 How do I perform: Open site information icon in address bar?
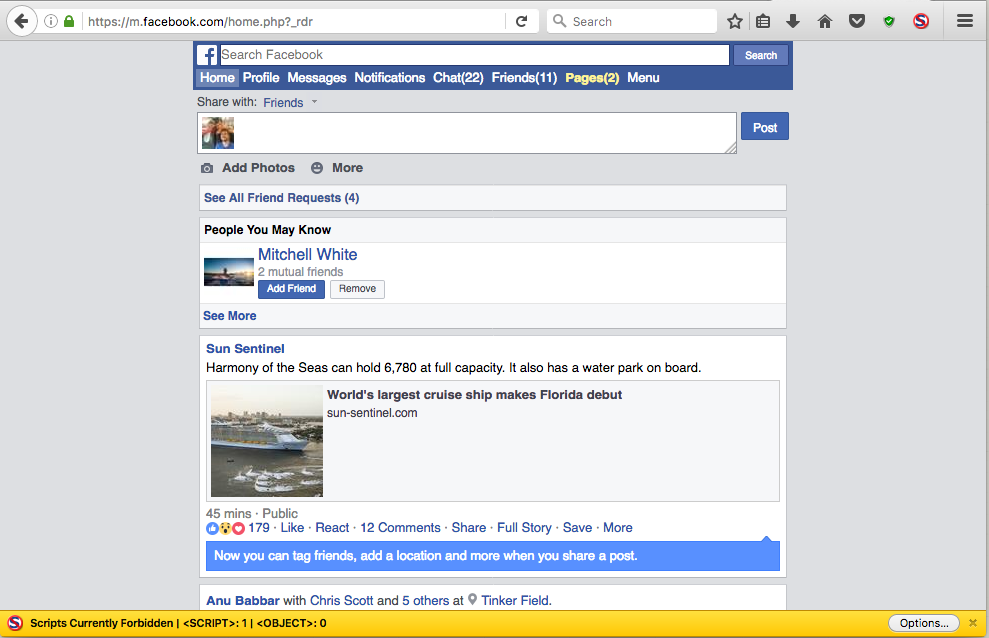pos(51,21)
